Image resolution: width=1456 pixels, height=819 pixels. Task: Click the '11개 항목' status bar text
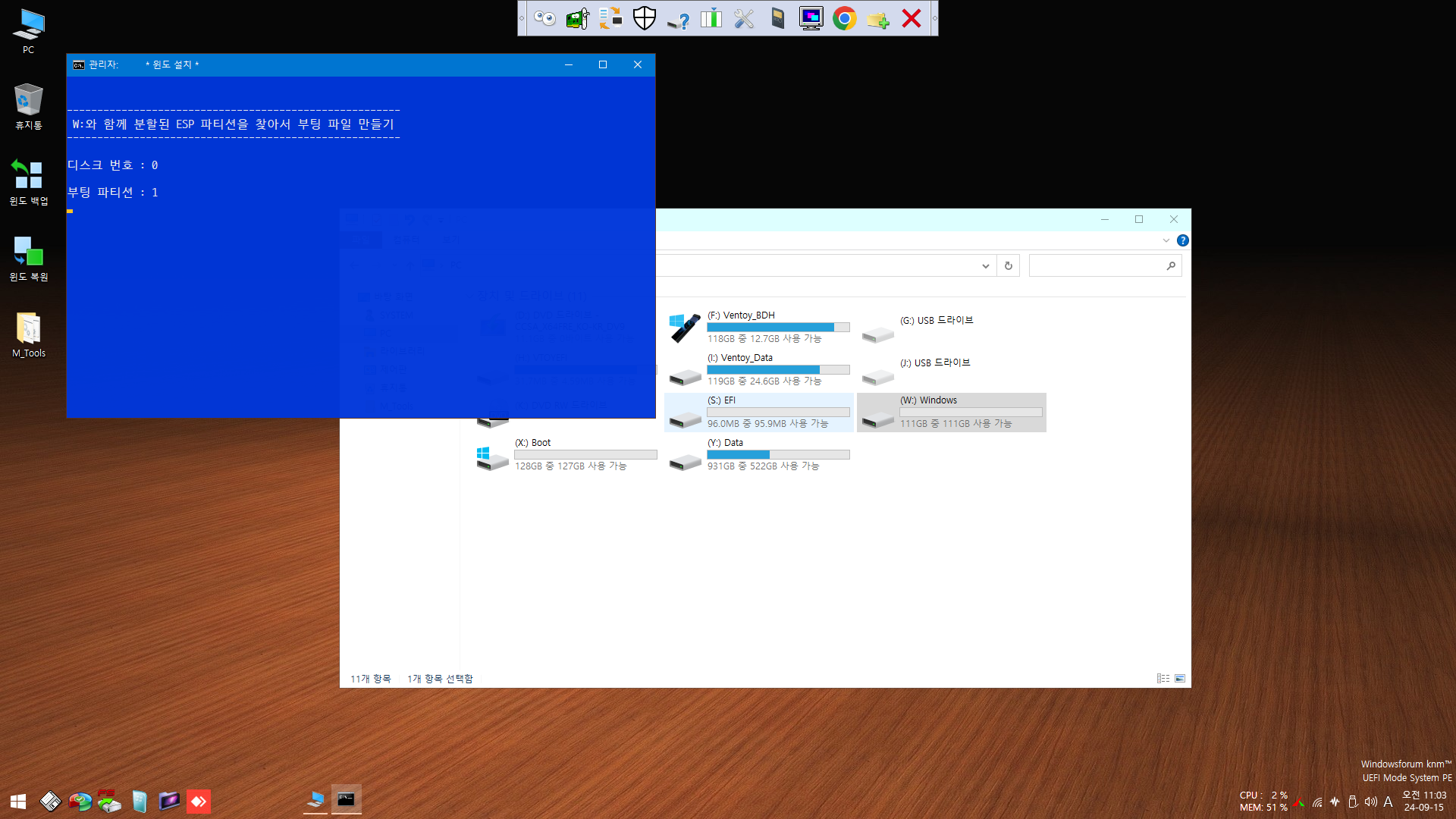(370, 679)
